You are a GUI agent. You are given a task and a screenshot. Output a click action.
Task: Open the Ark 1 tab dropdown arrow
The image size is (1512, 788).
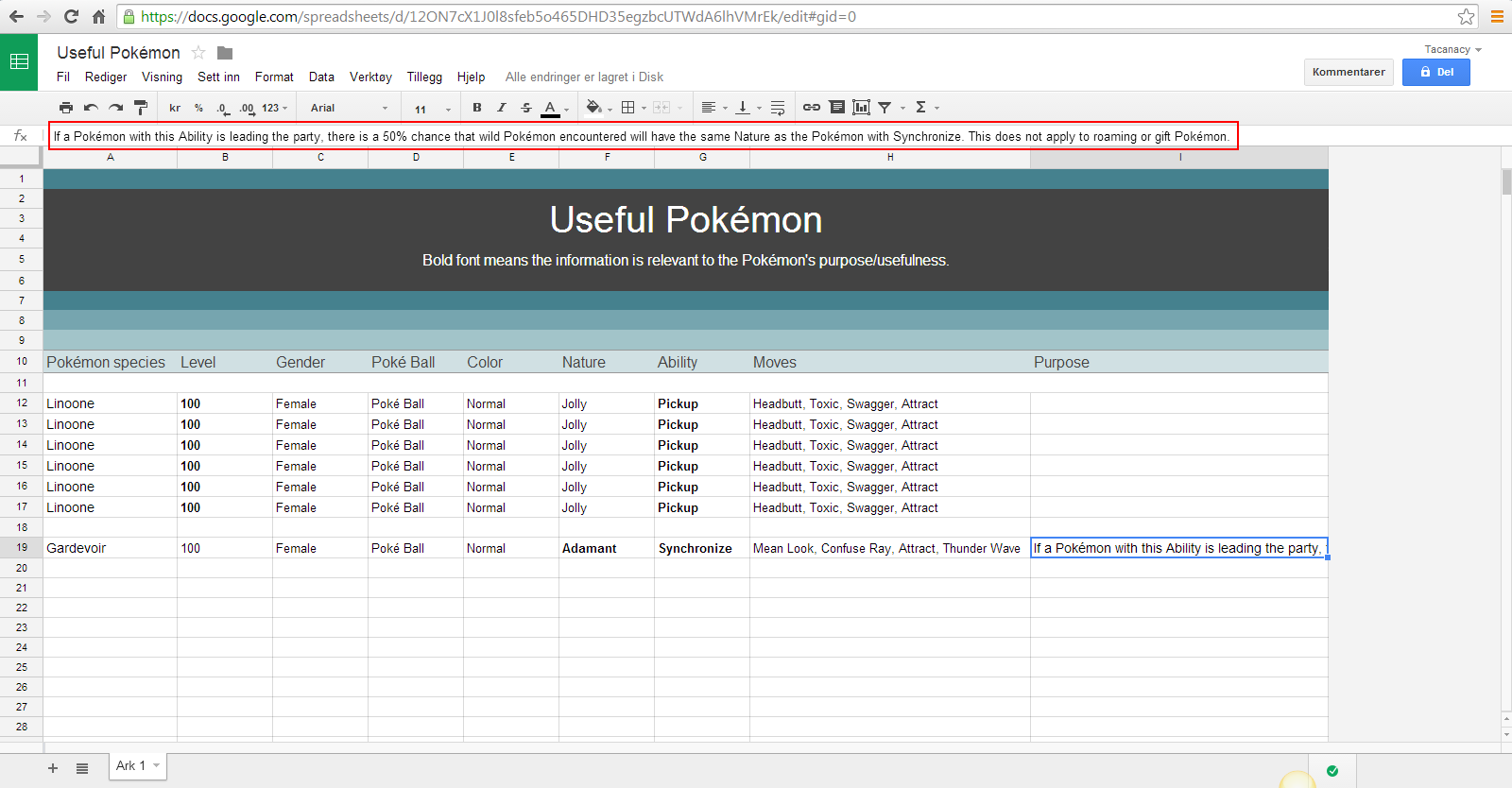(x=157, y=765)
